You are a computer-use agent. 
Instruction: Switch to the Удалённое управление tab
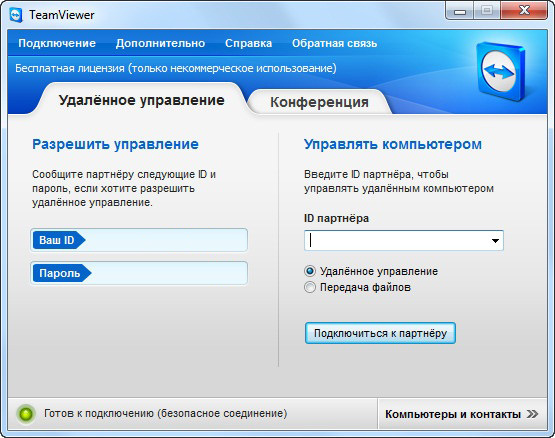pyautogui.click(x=142, y=100)
